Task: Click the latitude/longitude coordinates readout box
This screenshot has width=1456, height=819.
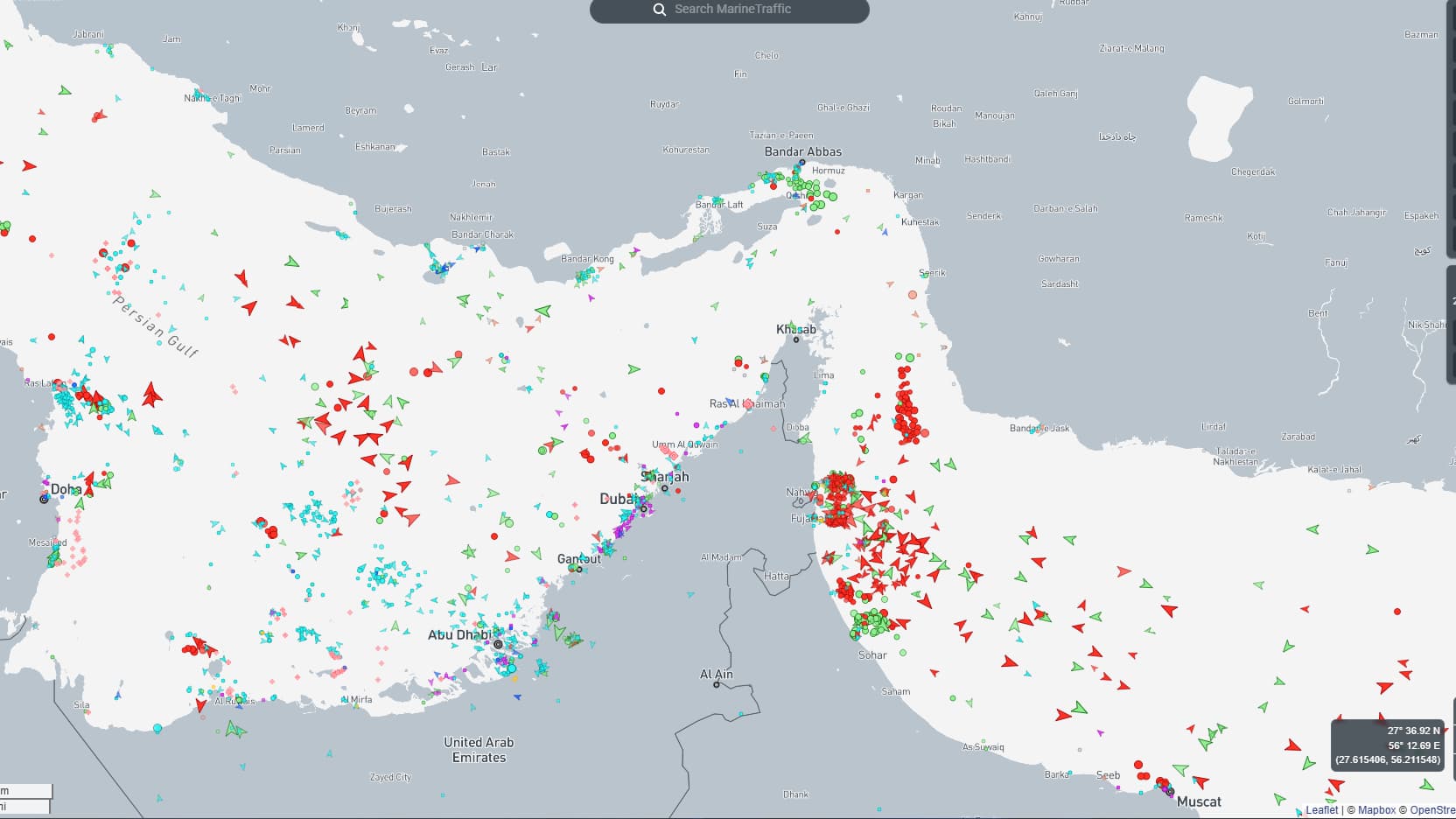Action: point(1387,745)
